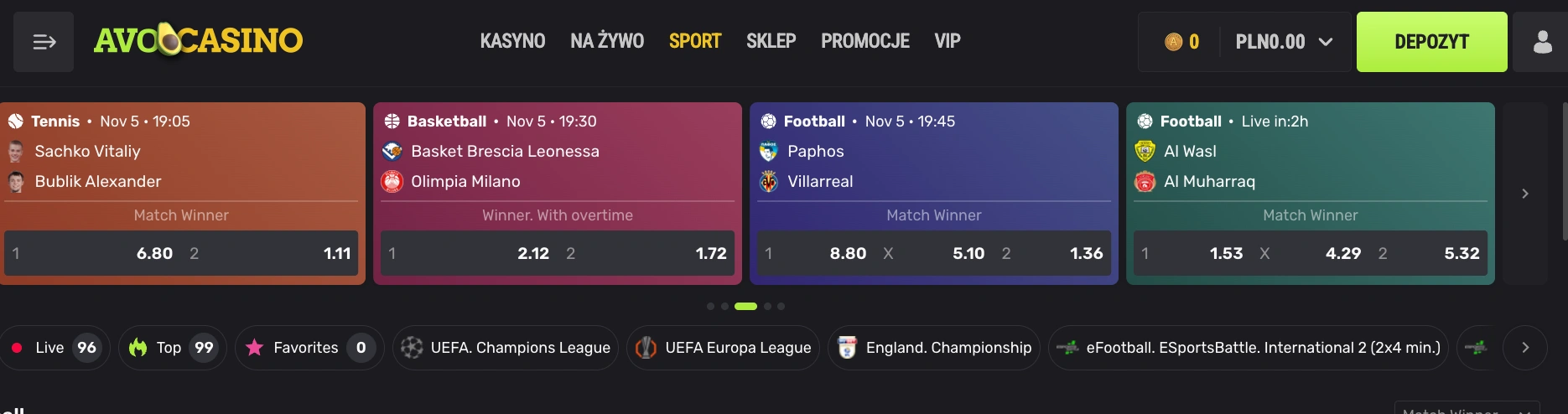1568x414 pixels.
Task: Select UEFA Europa League chip
Action: (x=723, y=348)
